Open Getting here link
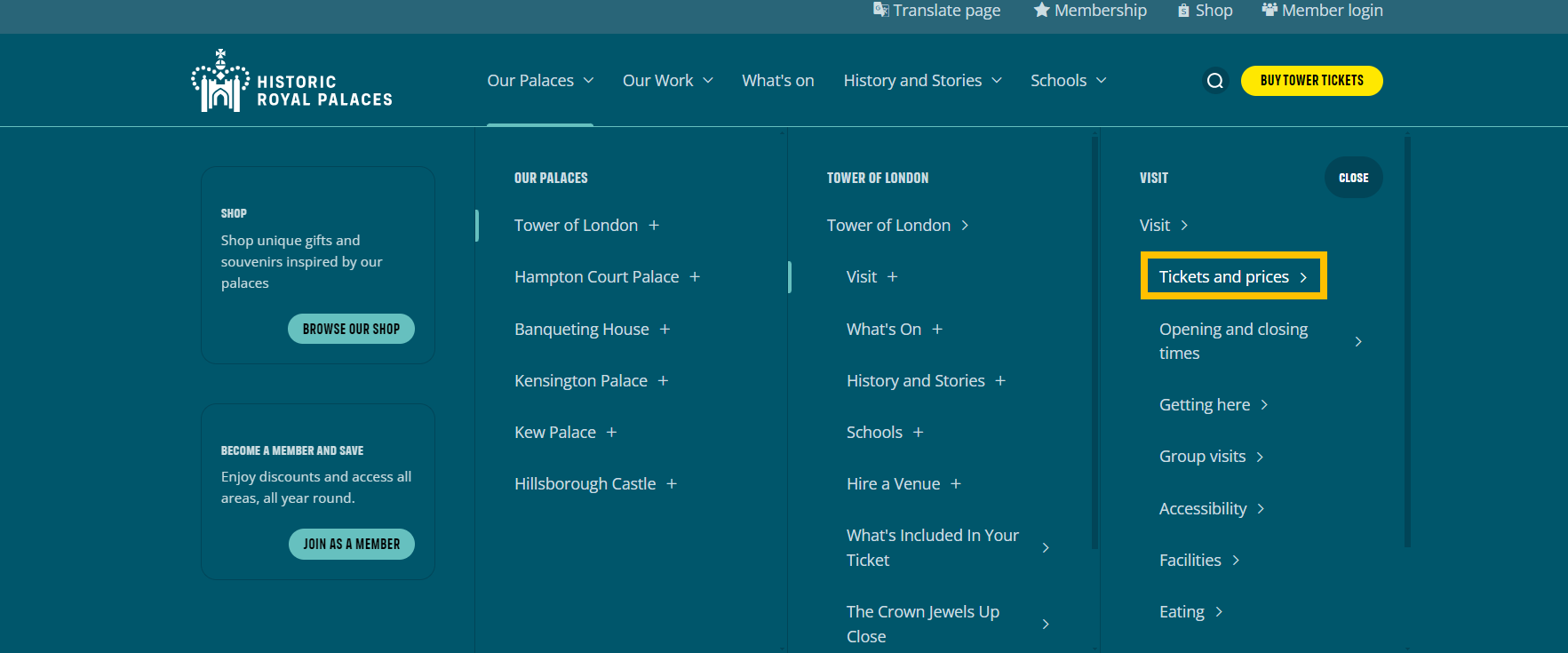The height and width of the screenshot is (653, 1568). [1214, 405]
